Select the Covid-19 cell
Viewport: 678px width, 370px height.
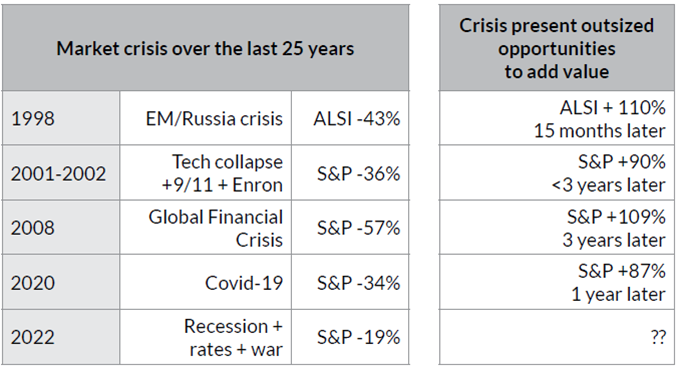206,282
